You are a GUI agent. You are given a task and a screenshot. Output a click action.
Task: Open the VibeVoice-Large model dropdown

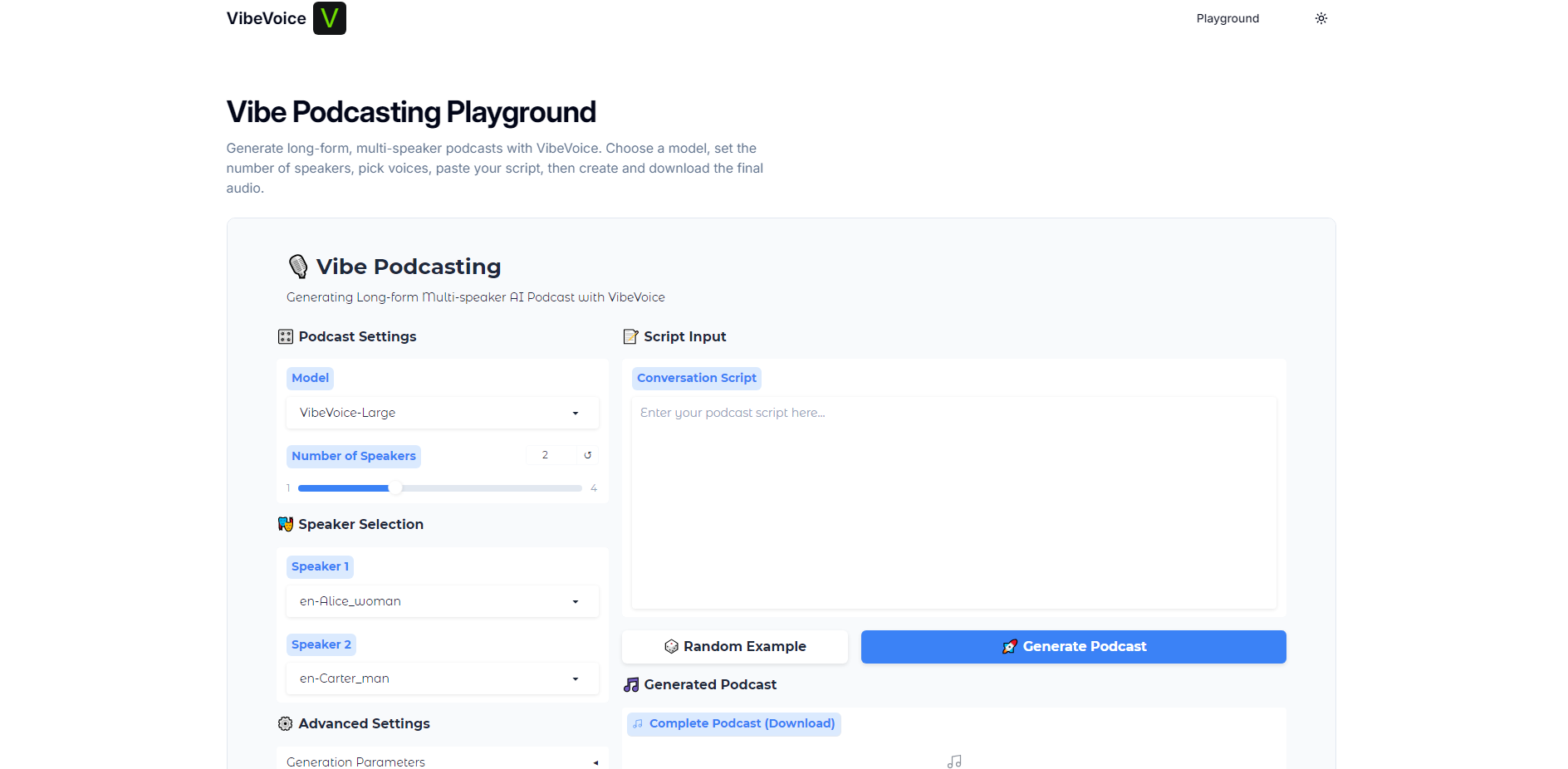click(x=442, y=413)
